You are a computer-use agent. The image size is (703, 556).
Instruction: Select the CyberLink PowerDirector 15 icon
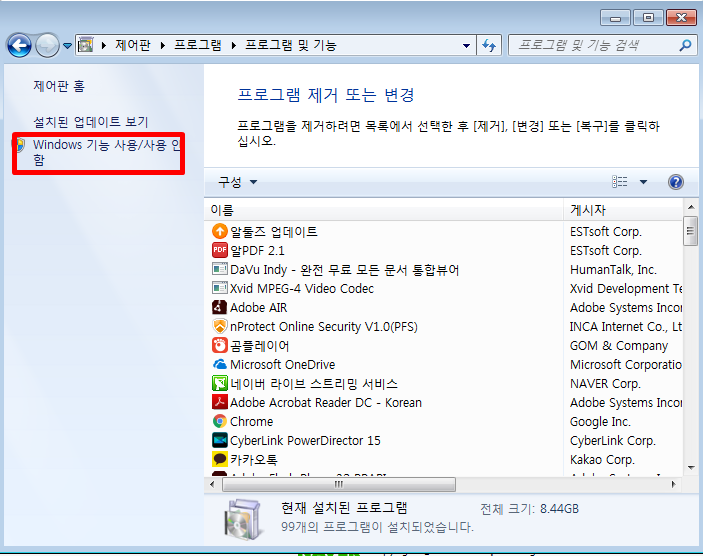(x=220, y=440)
